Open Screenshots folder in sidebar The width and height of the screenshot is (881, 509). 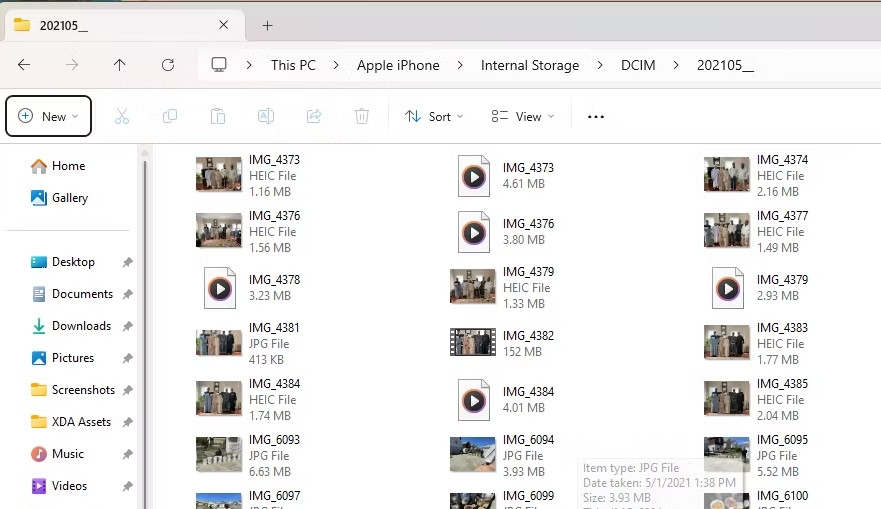(73, 390)
